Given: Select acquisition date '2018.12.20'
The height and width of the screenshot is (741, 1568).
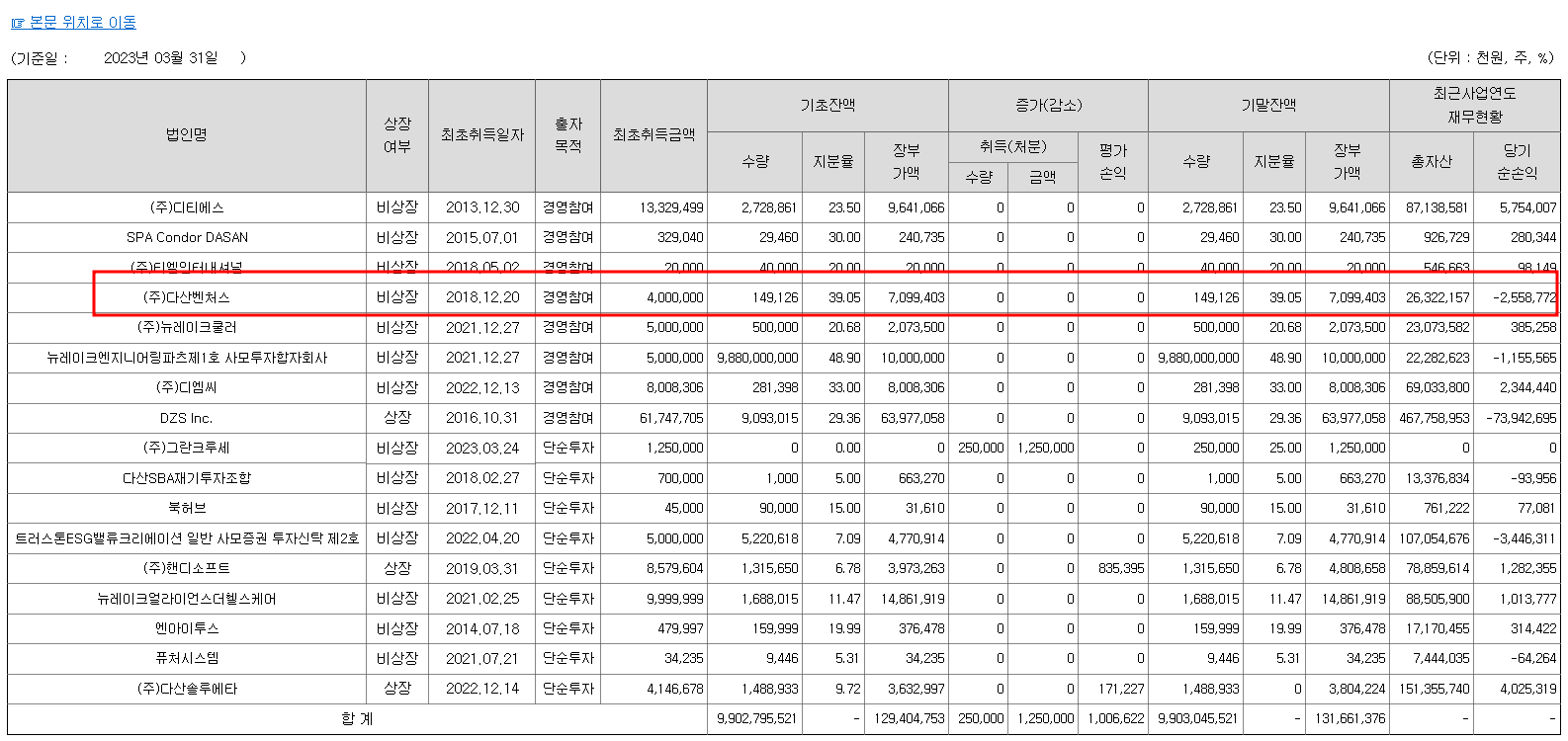Looking at the screenshot, I should tap(482, 297).
